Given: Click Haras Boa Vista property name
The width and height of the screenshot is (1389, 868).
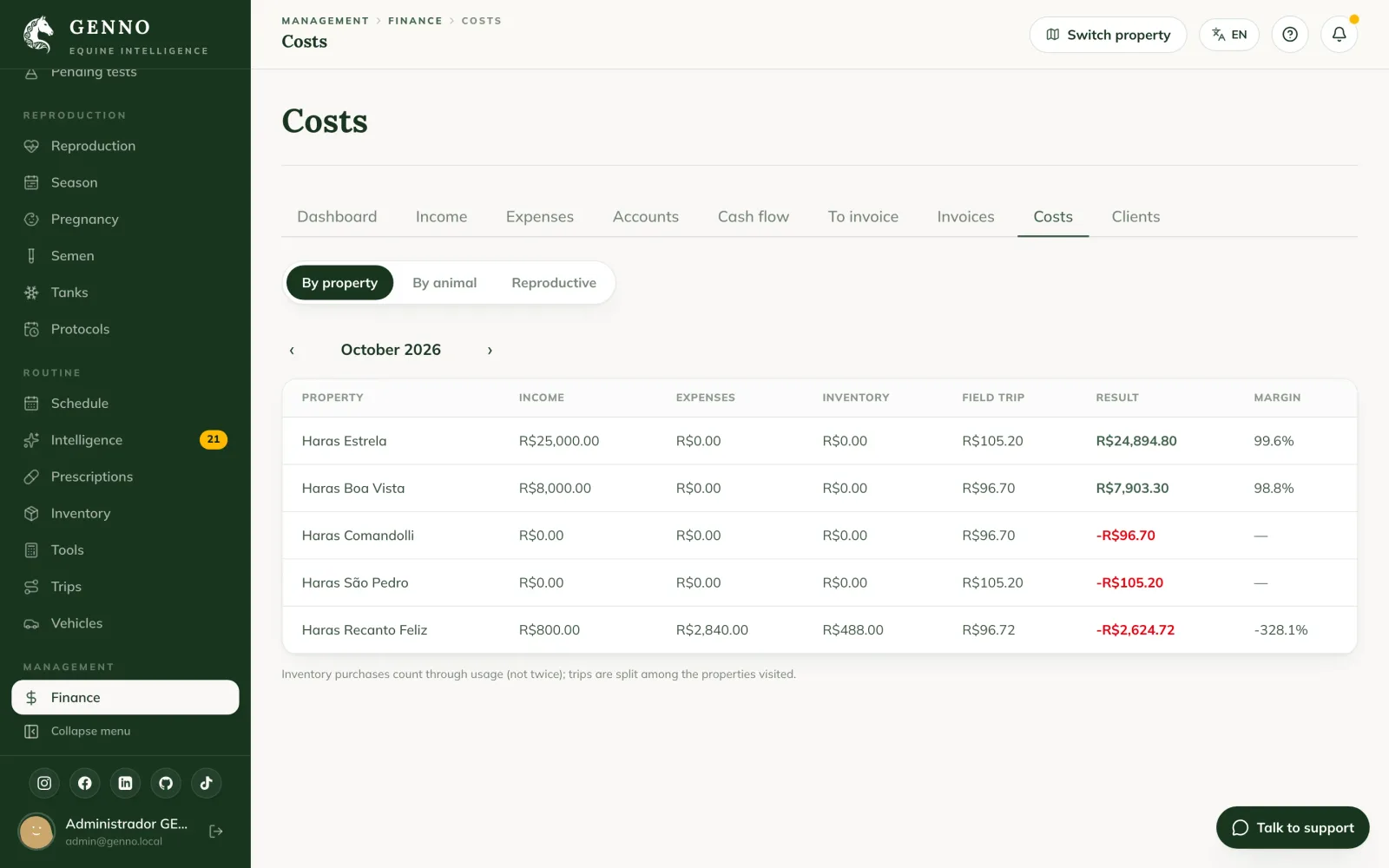Looking at the screenshot, I should 353,489.
